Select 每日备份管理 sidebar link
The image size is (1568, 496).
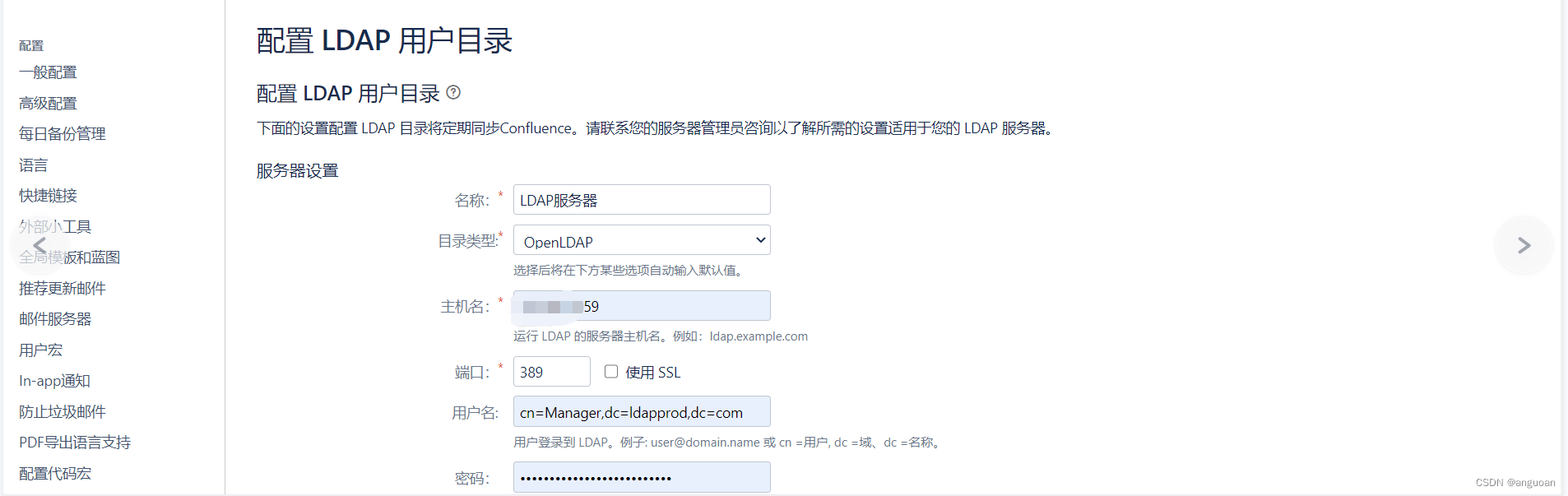point(63,134)
